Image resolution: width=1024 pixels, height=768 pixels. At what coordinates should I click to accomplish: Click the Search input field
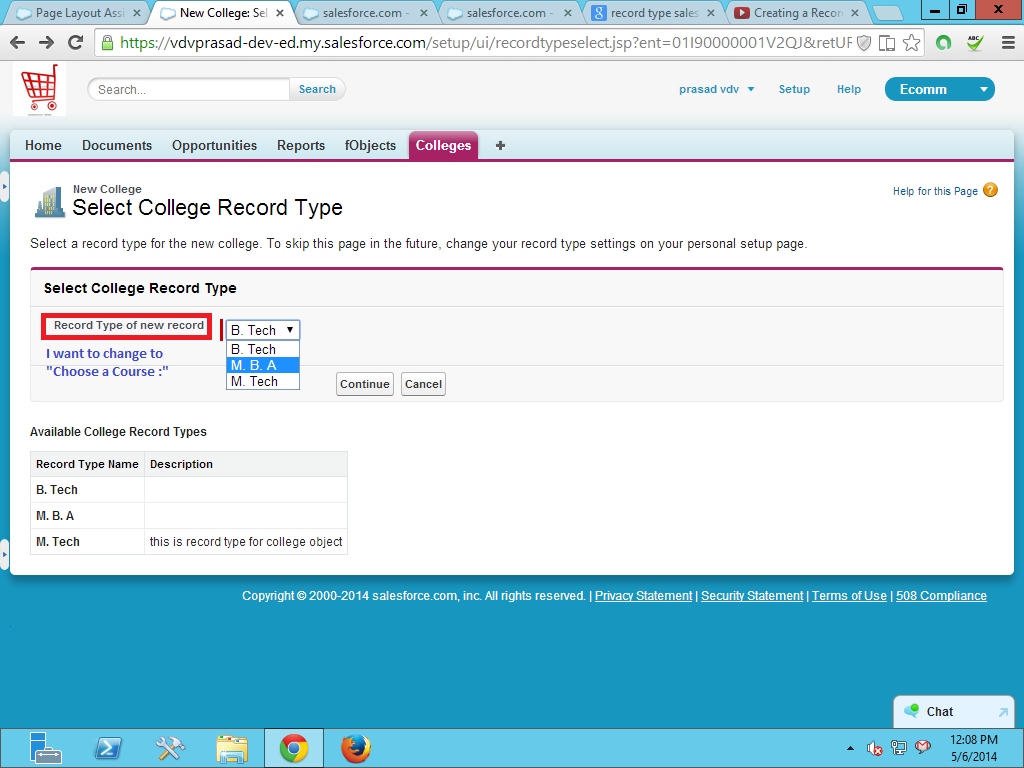pos(189,89)
